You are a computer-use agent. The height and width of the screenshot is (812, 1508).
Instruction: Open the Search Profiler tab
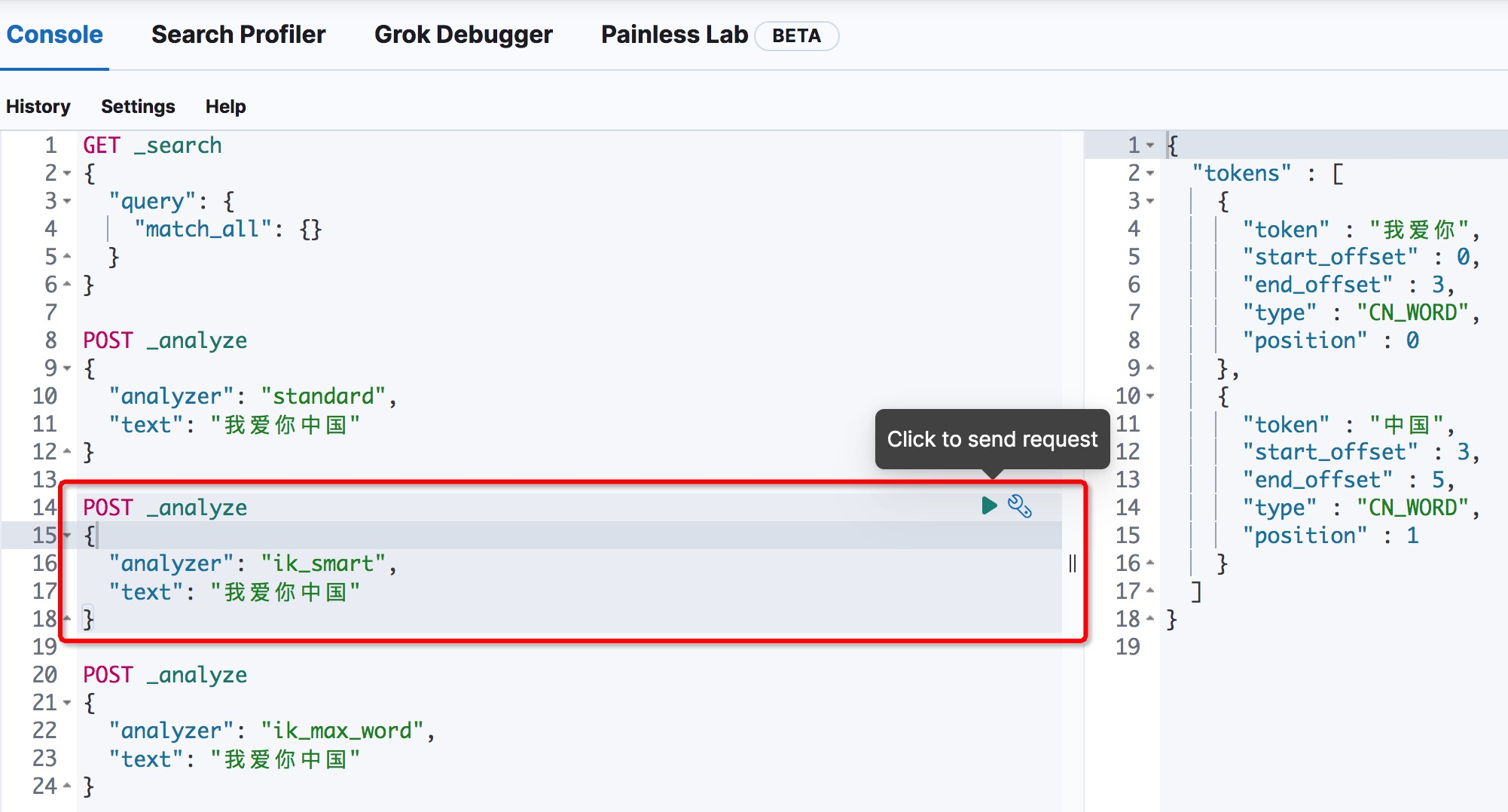coord(238,35)
